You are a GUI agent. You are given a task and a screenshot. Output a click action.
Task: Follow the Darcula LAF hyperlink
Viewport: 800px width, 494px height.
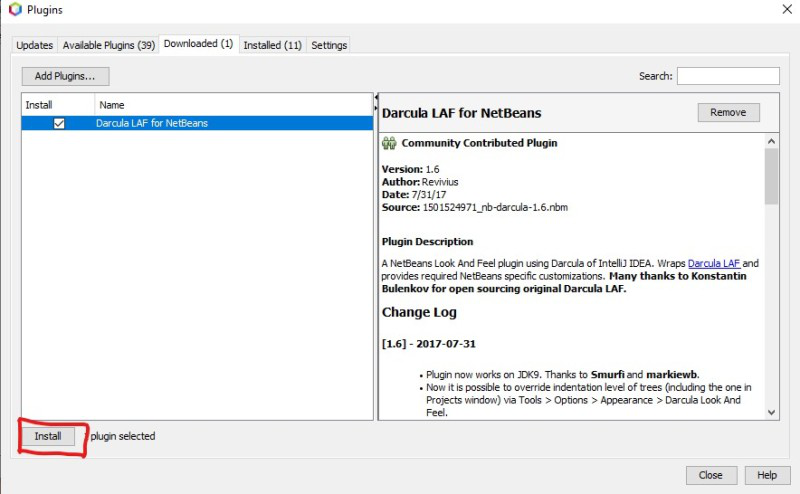tap(714, 263)
